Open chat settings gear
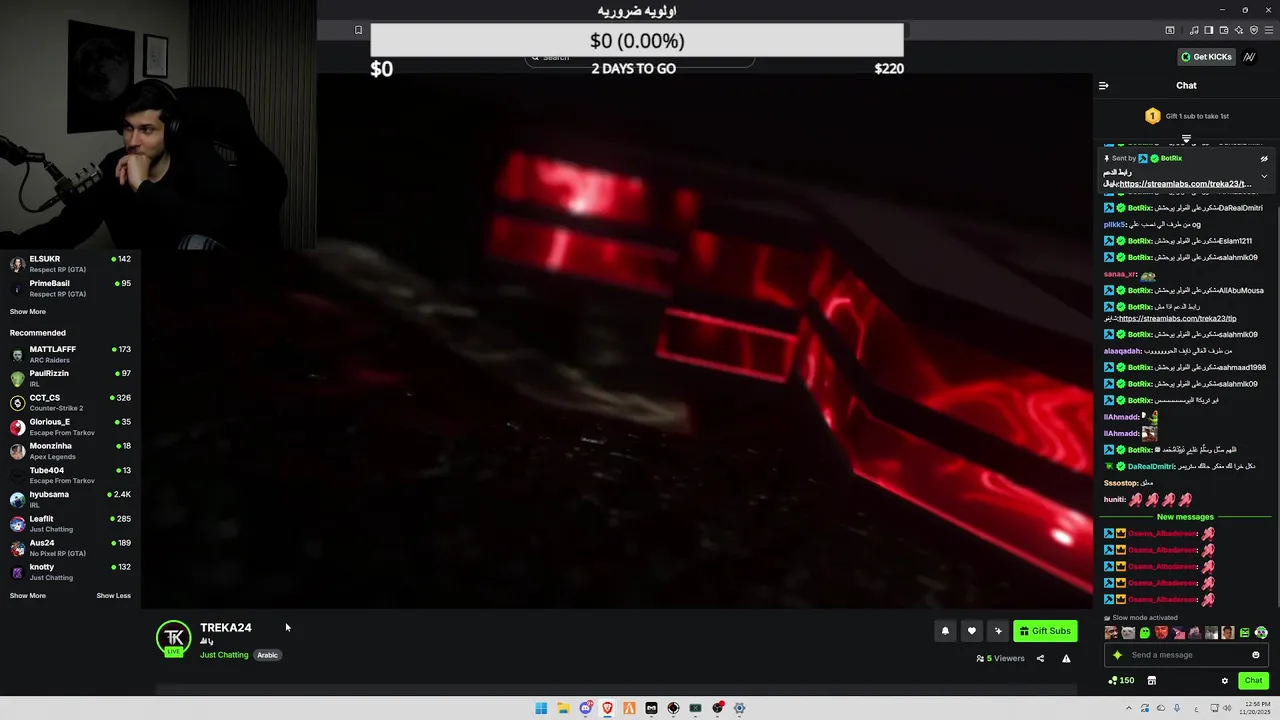The image size is (1280, 720). click(1224, 680)
